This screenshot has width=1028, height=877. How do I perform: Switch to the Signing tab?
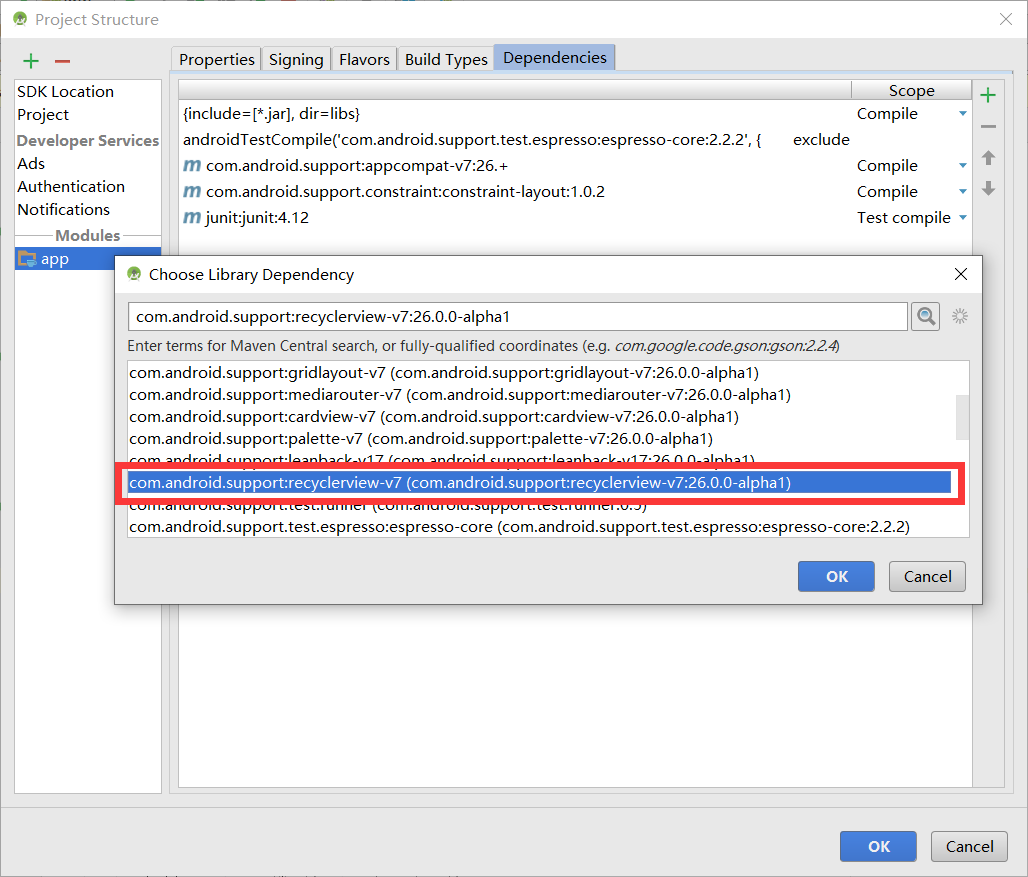tap(296, 59)
